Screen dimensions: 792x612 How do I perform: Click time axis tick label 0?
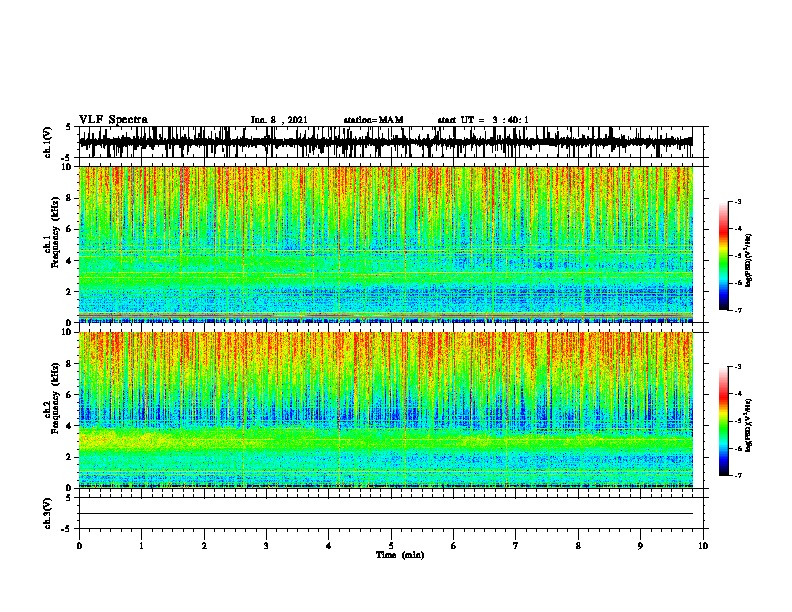pos(79,546)
